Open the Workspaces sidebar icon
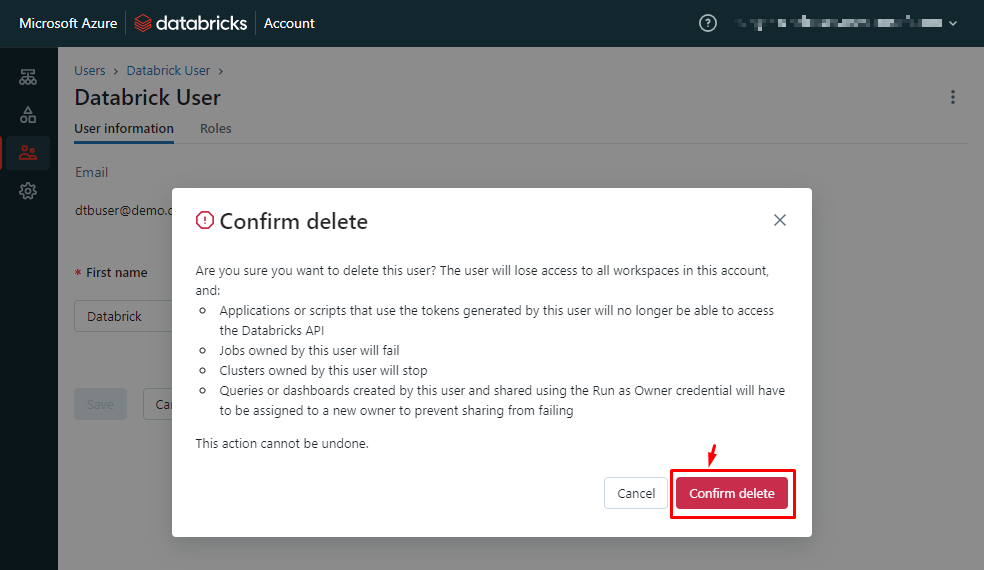The width and height of the screenshot is (984, 570). (28, 77)
